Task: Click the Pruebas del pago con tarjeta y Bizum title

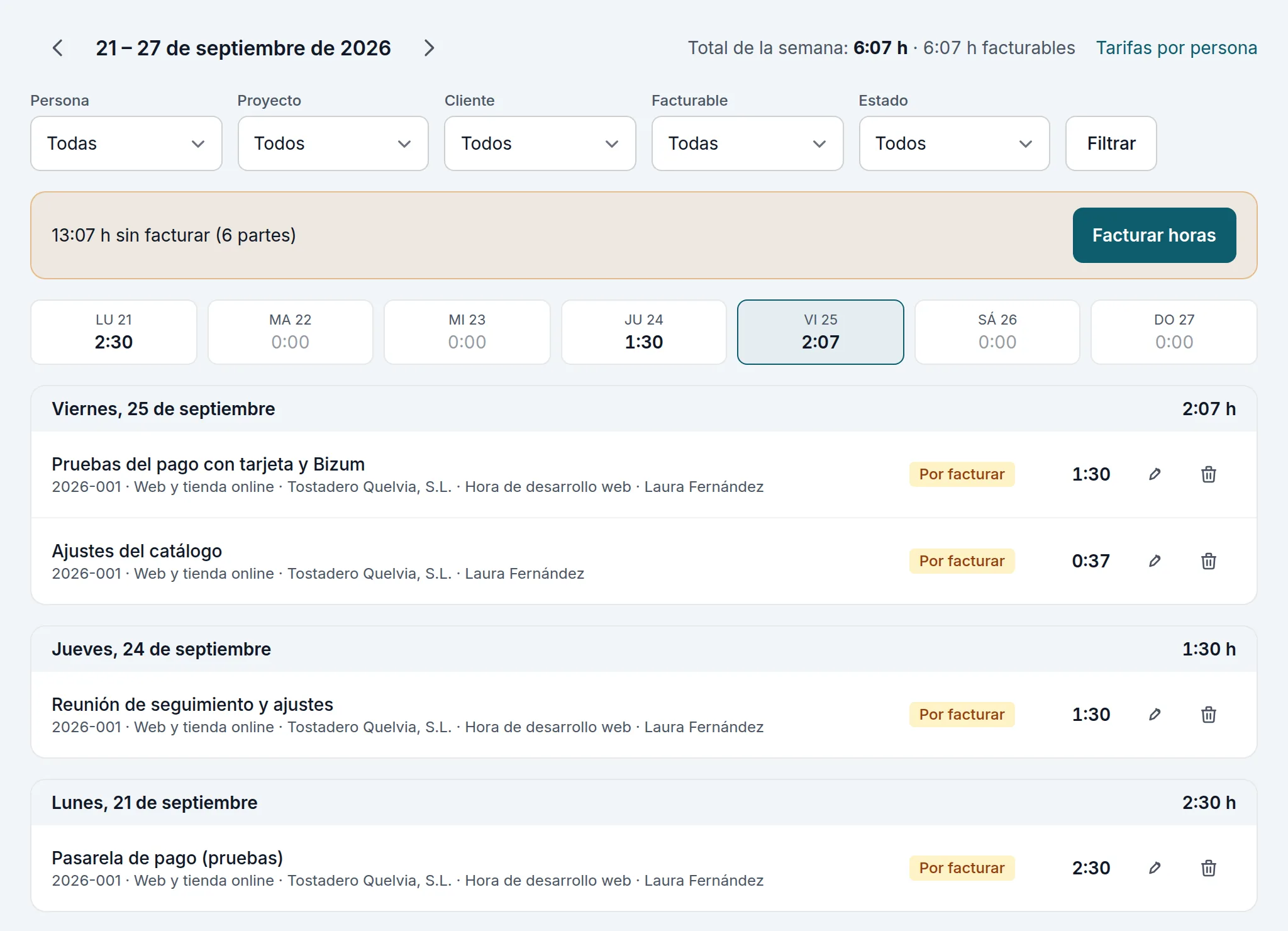Action: click(x=208, y=464)
